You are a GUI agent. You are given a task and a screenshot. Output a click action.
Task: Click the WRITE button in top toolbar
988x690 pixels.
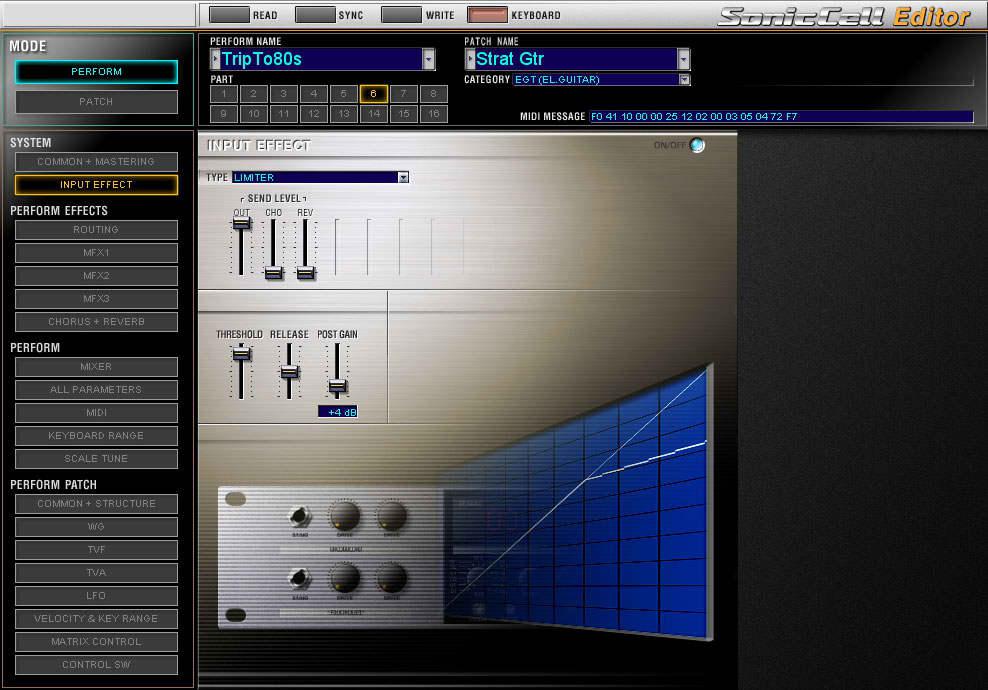tap(401, 14)
